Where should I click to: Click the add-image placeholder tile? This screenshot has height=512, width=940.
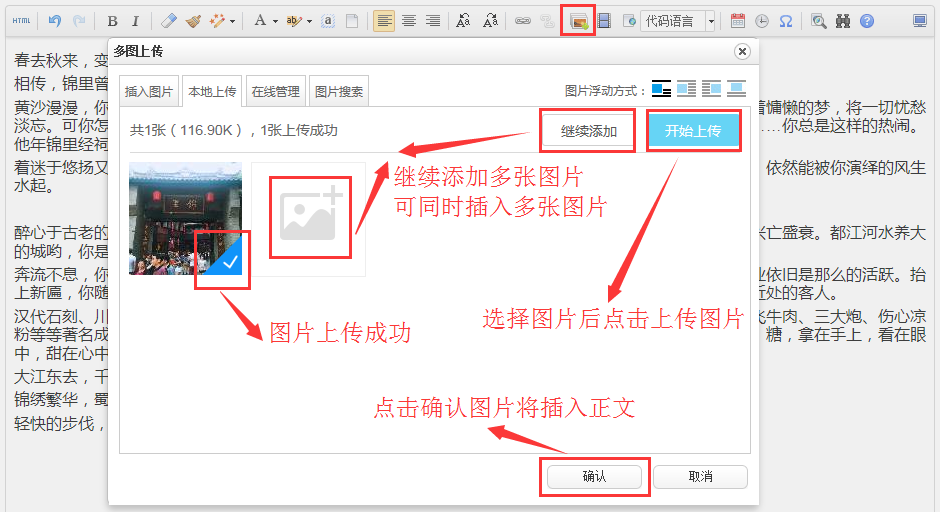click(308, 219)
